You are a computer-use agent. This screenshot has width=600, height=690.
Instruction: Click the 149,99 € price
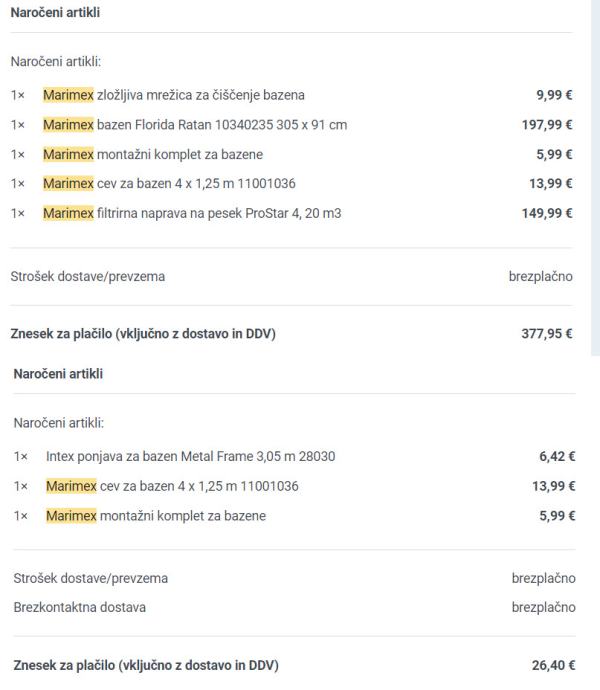(547, 213)
